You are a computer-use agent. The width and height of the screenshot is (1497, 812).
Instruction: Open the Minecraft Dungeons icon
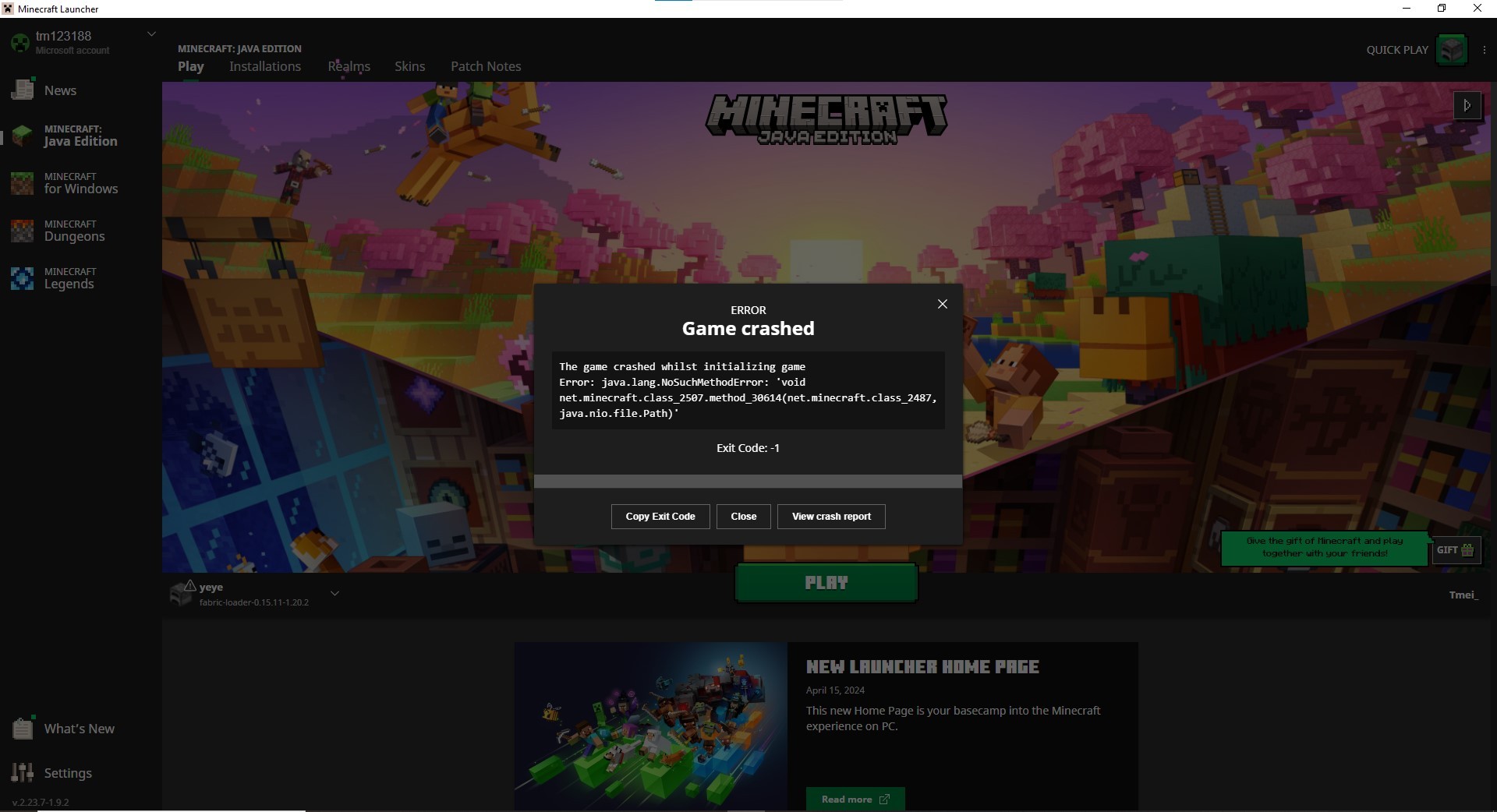pos(23,231)
